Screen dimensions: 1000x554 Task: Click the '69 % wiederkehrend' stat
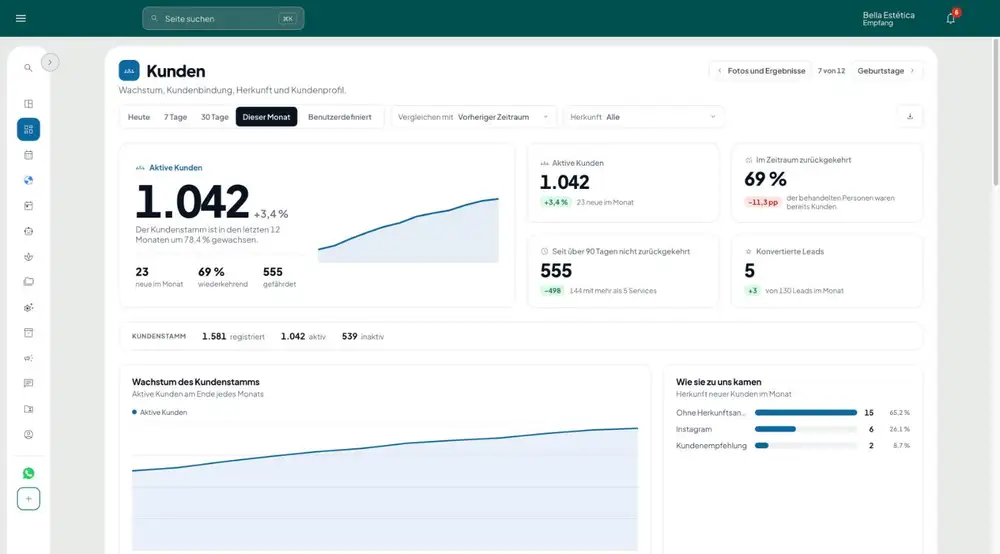pos(223,277)
